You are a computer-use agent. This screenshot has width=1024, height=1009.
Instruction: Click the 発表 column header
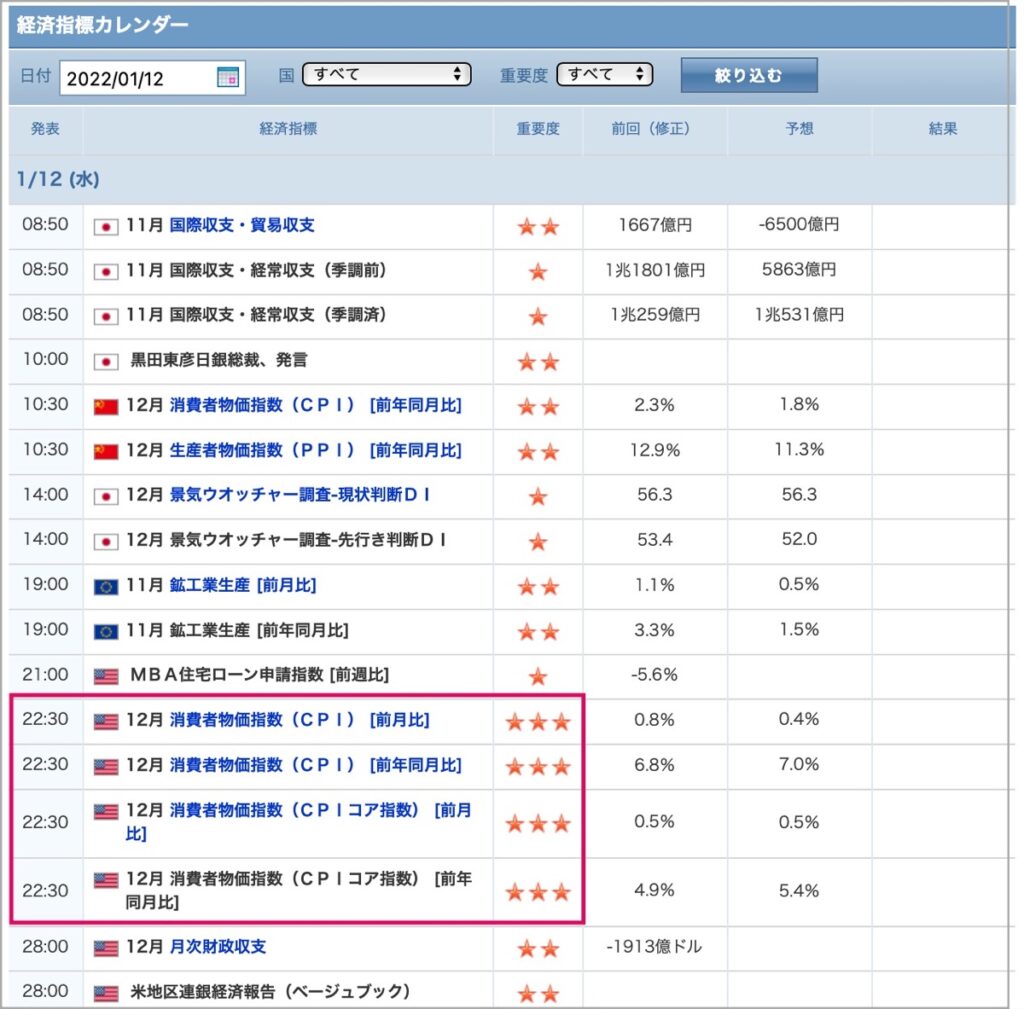click(45, 128)
